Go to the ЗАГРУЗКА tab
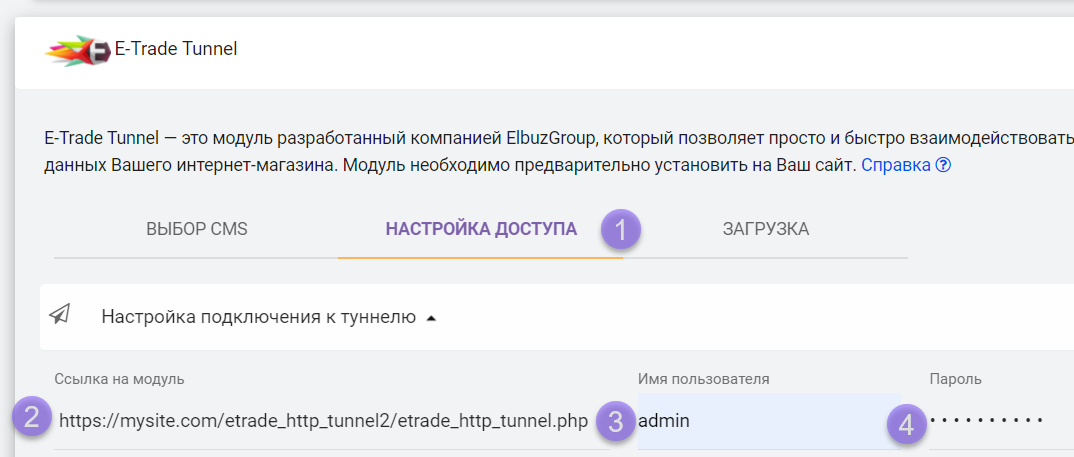The image size is (1074, 457). pyautogui.click(x=765, y=229)
